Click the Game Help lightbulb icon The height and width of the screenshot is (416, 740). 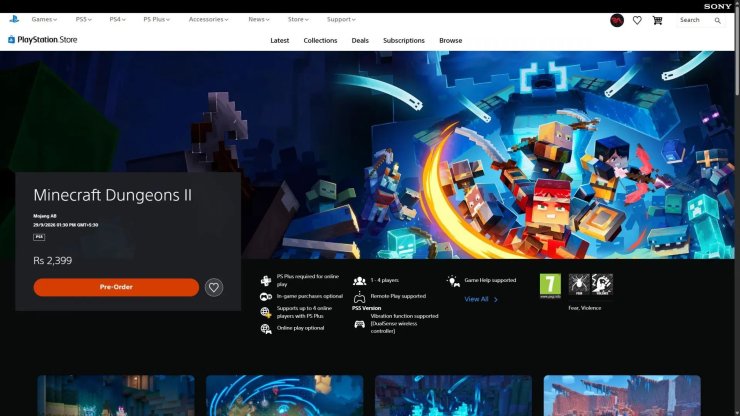(x=453, y=281)
